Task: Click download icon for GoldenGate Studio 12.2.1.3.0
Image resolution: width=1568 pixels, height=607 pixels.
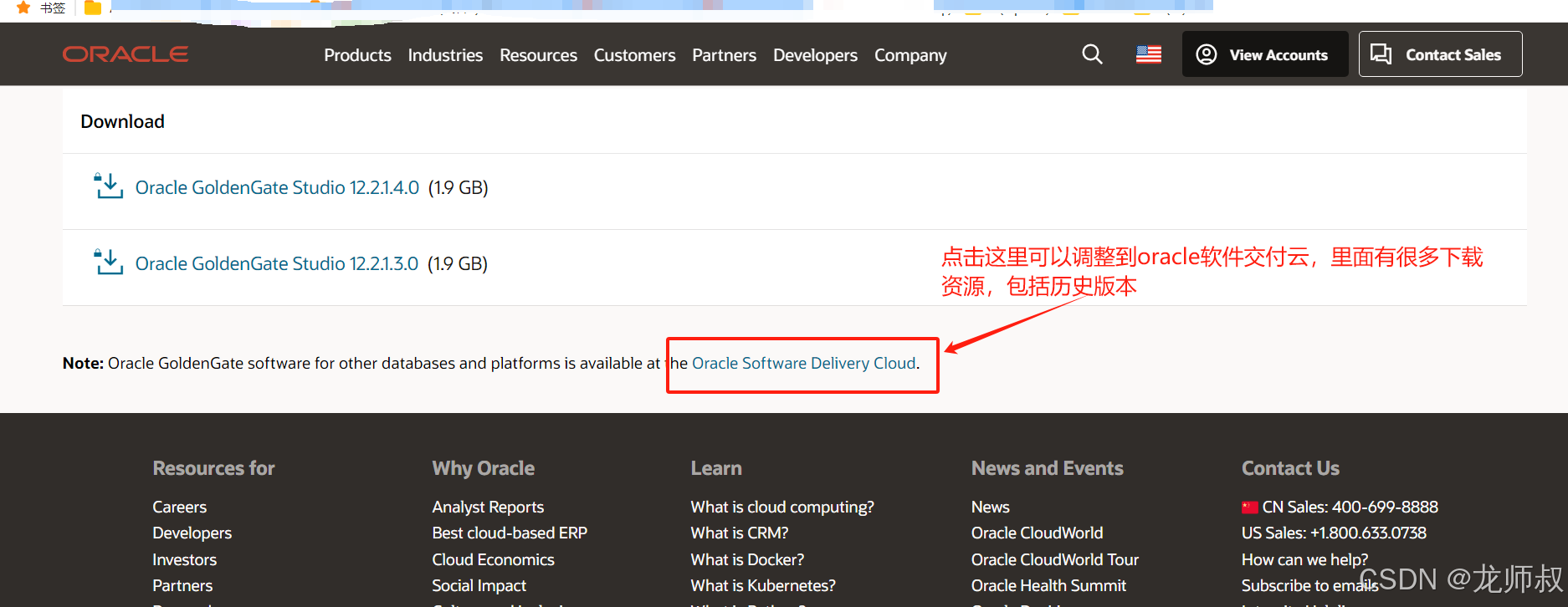Action: [x=109, y=263]
